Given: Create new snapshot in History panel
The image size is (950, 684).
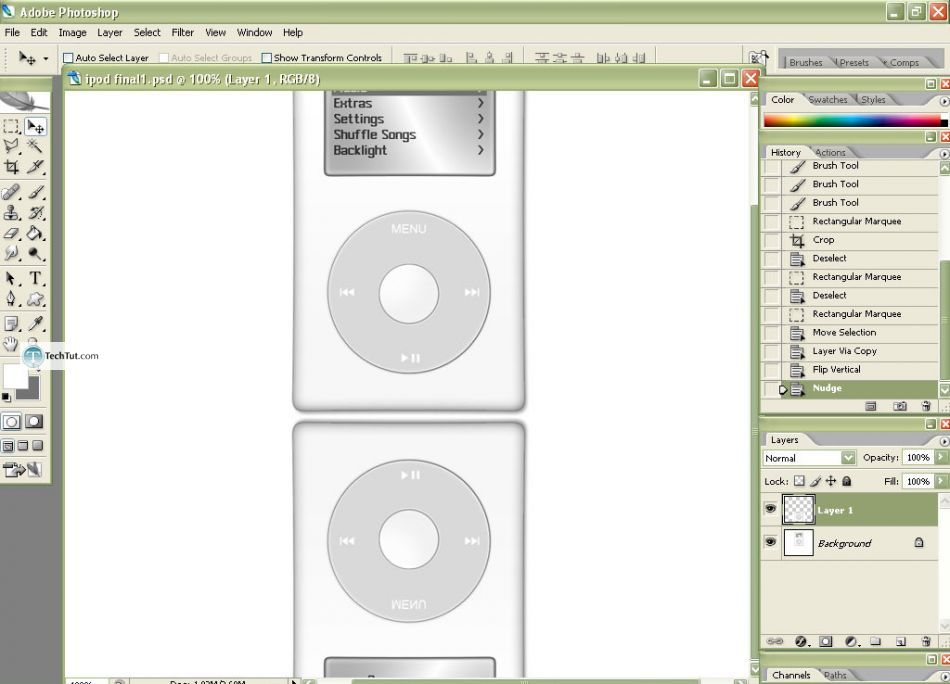Looking at the screenshot, I should pyautogui.click(x=900, y=406).
